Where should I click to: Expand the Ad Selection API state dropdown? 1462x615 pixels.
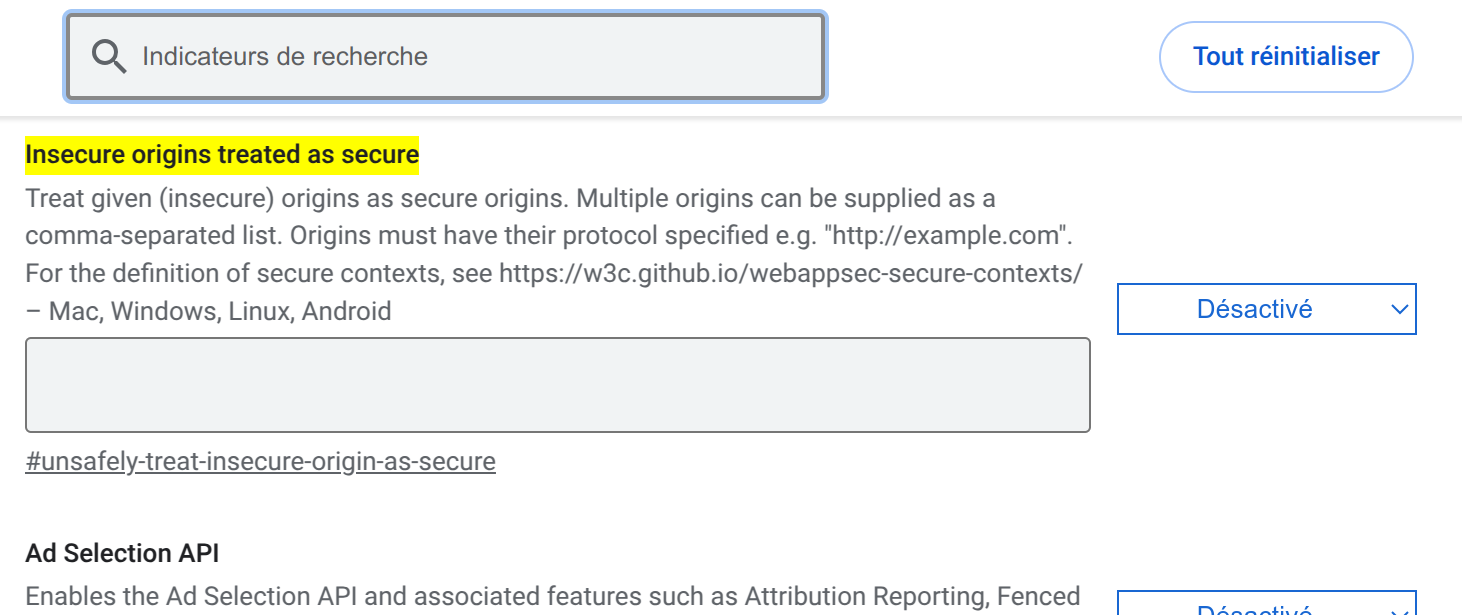tap(1266, 603)
